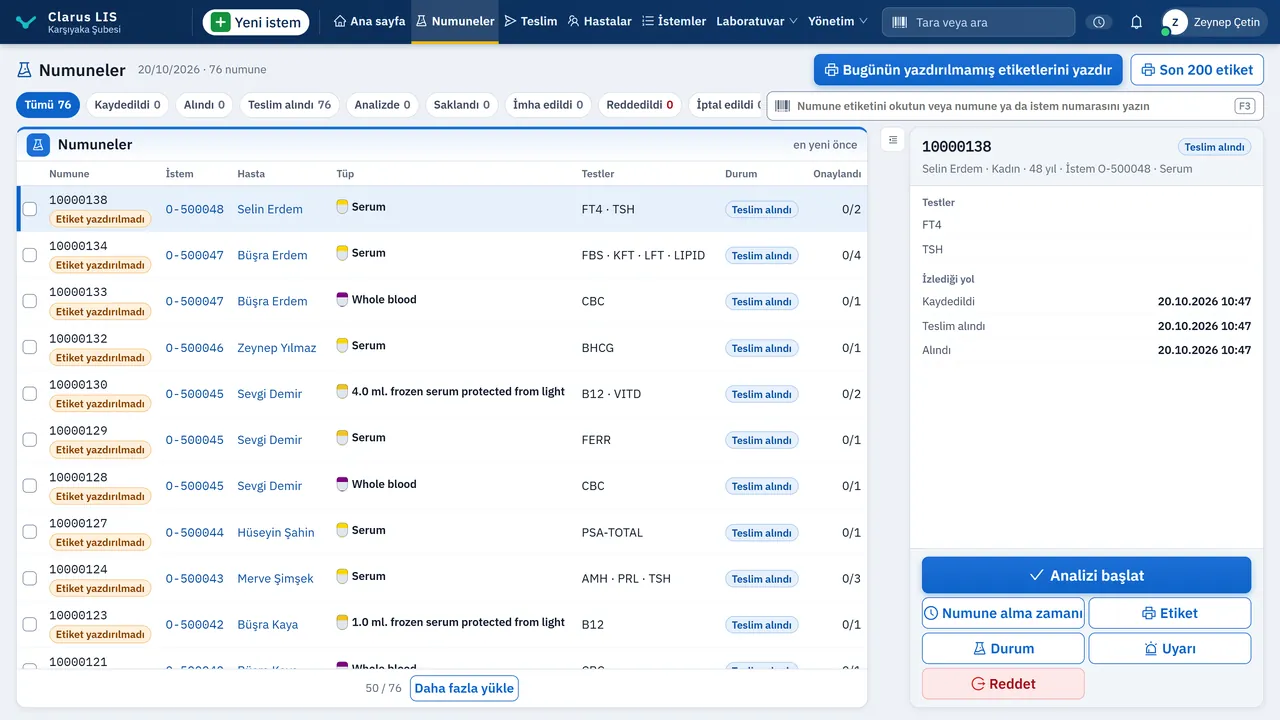The height and width of the screenshot is (720, 1280).
Task: Click flask icon in Numuneler panel header
Action: [x=38, y=145]
